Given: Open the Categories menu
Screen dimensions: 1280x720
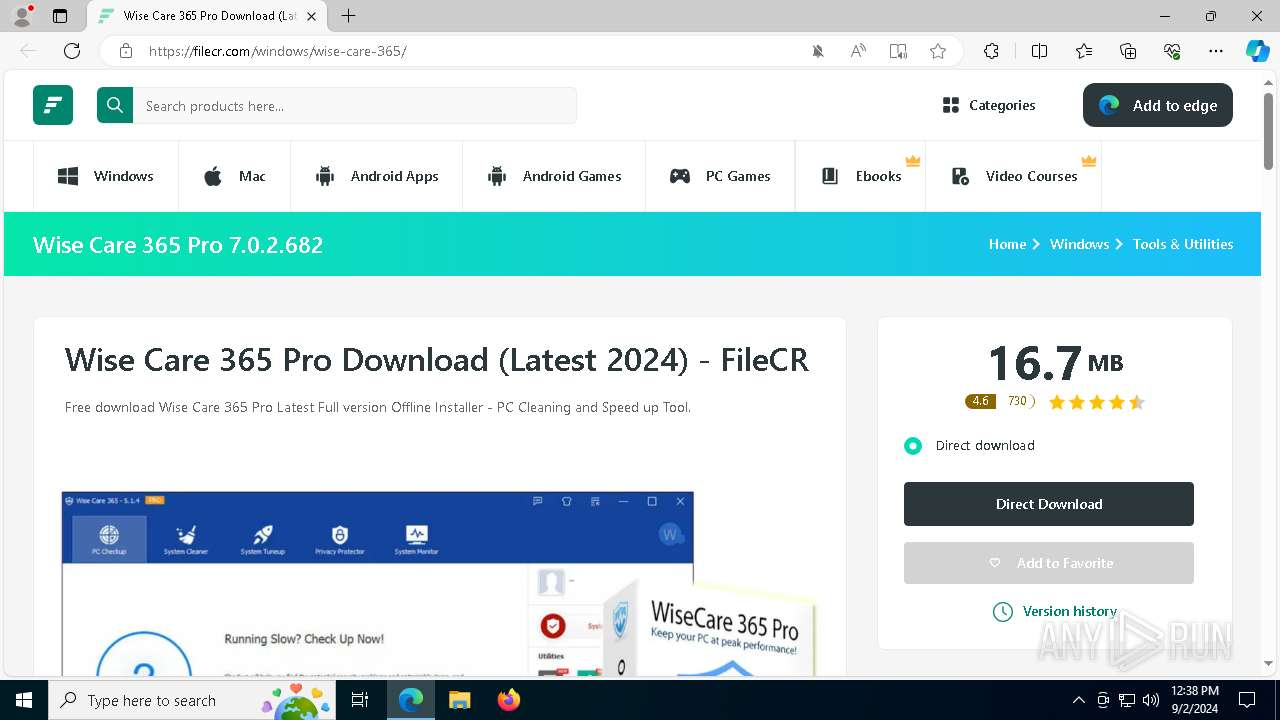Looking at the screenshot, I should (x=989, y=105).
